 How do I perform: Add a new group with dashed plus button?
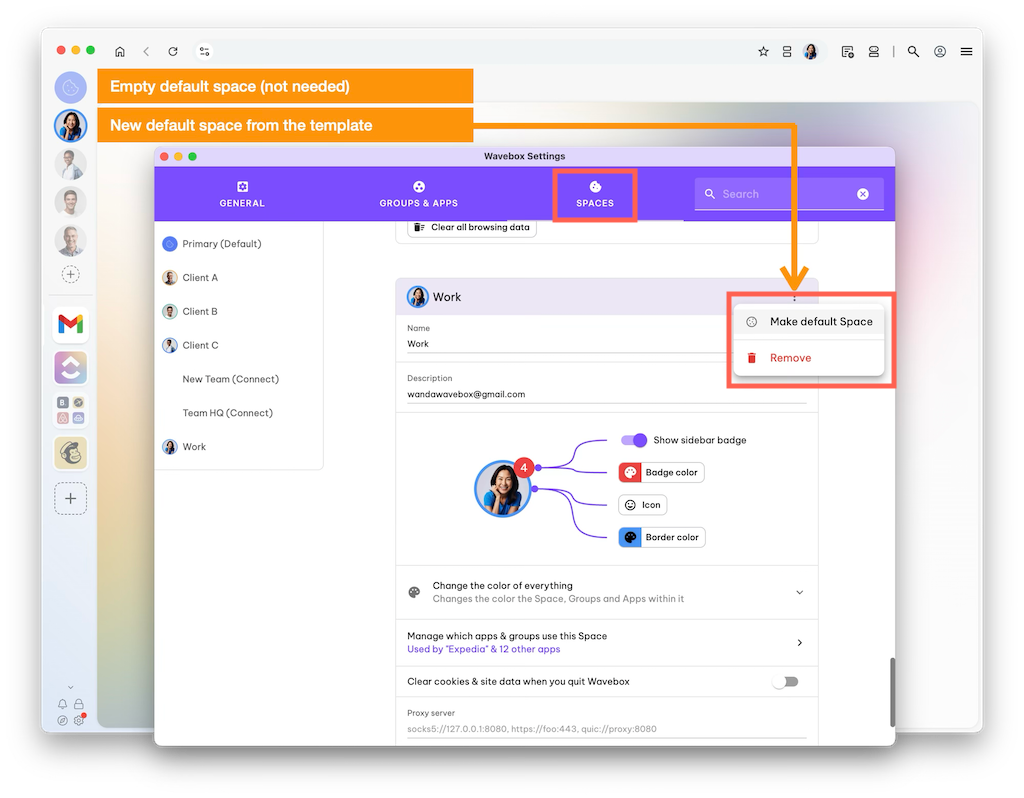71,498
